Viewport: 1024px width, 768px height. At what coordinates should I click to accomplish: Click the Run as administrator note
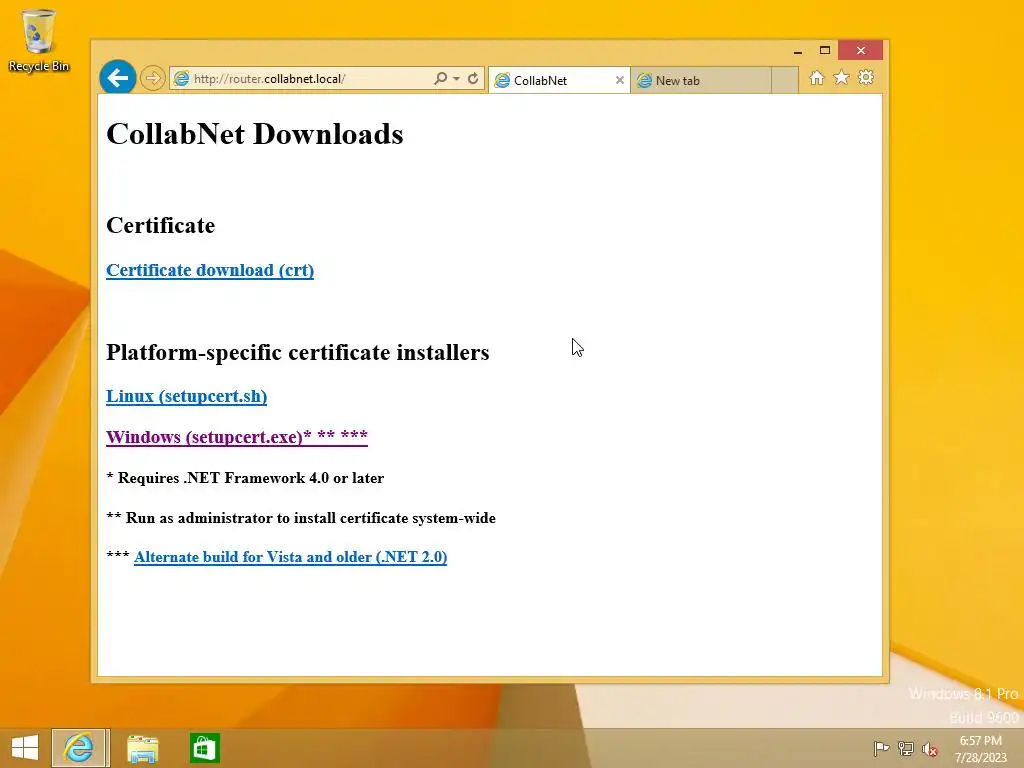[301, 518]
